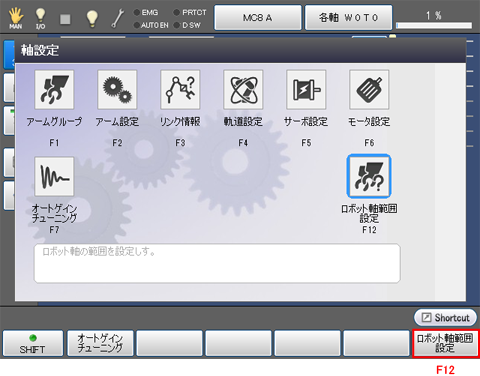Click the yellow light bulb icon
The width and height of the screenshot is (480, 376).
(92, 18)
